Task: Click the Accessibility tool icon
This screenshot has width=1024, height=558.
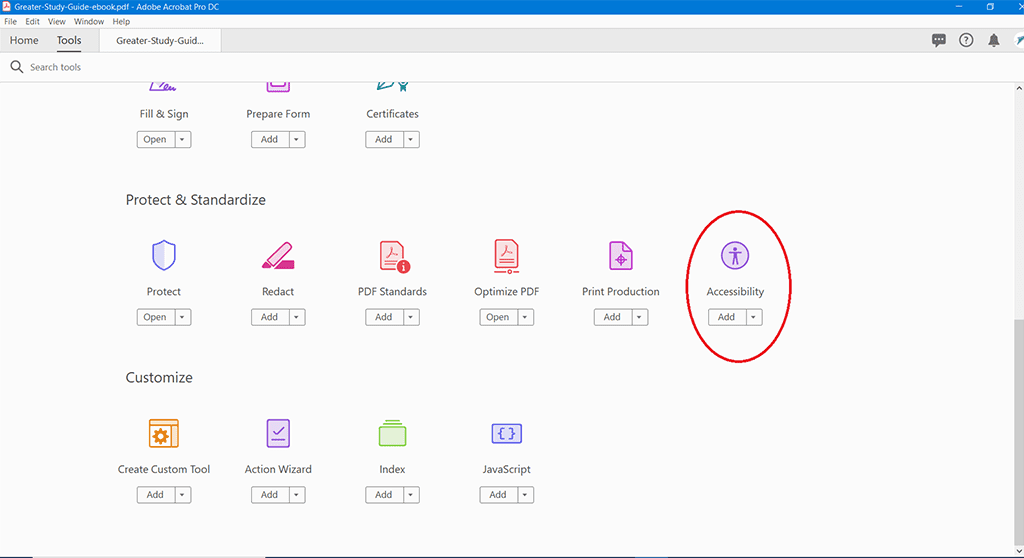Action: (735, 256)
